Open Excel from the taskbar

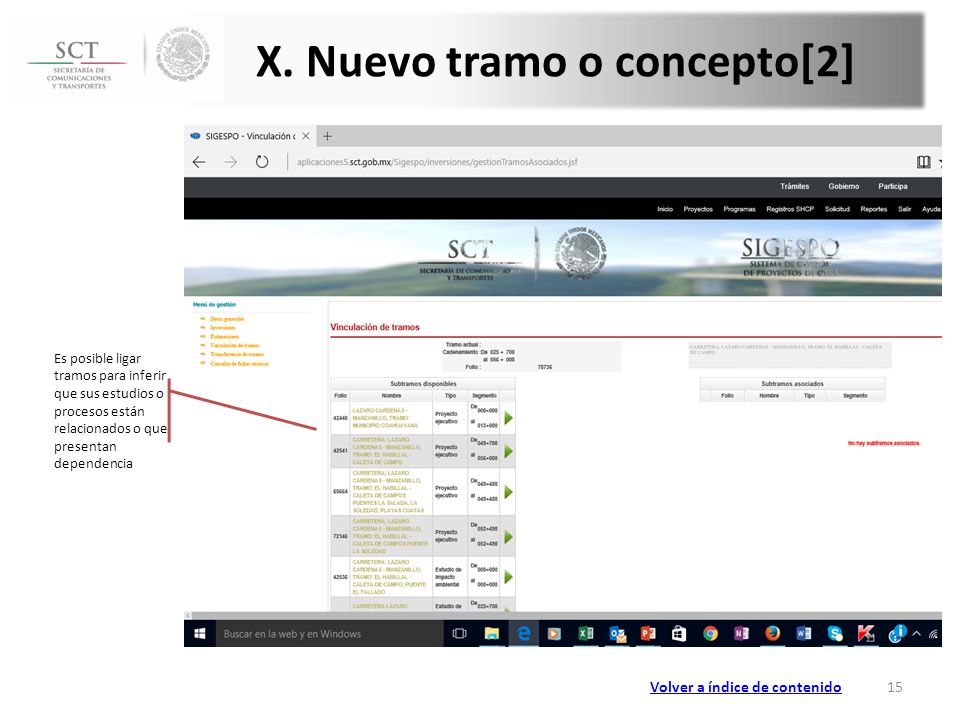coord(586,634)
